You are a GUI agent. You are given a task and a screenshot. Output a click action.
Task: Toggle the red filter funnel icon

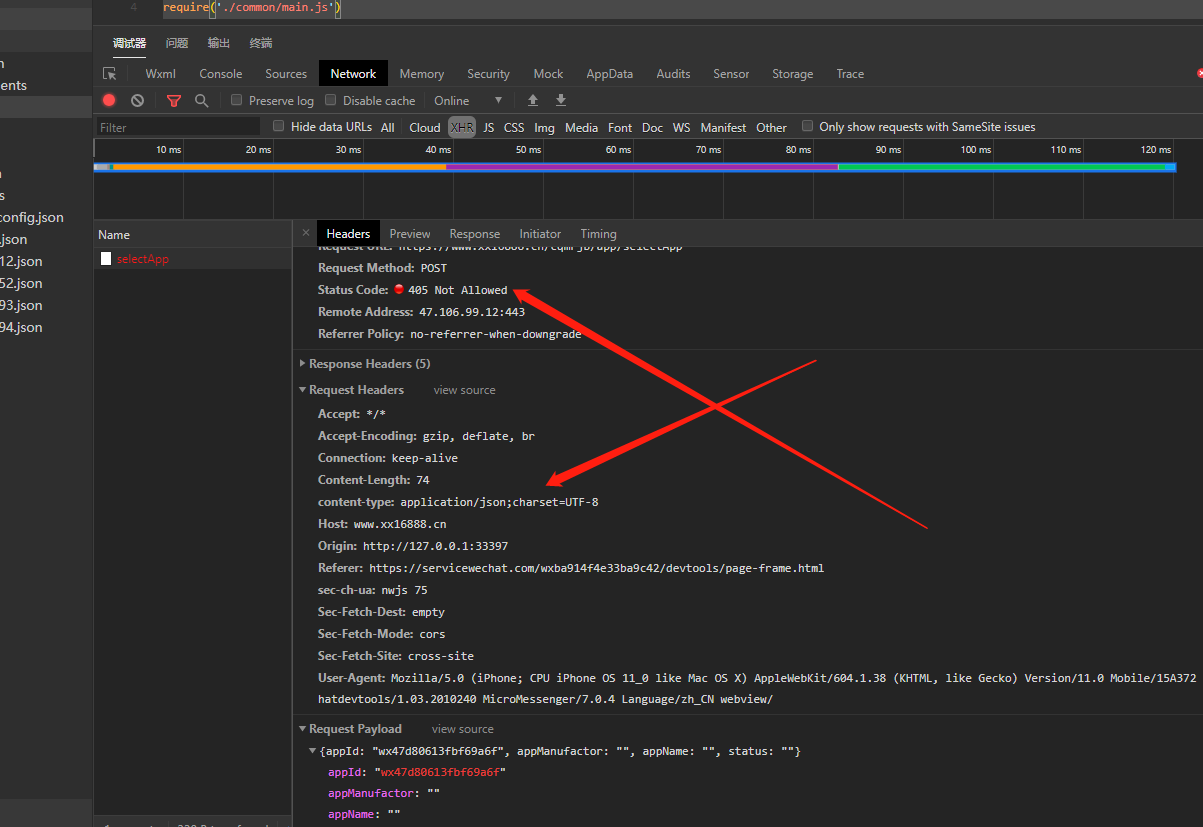[x=174, y=100]
